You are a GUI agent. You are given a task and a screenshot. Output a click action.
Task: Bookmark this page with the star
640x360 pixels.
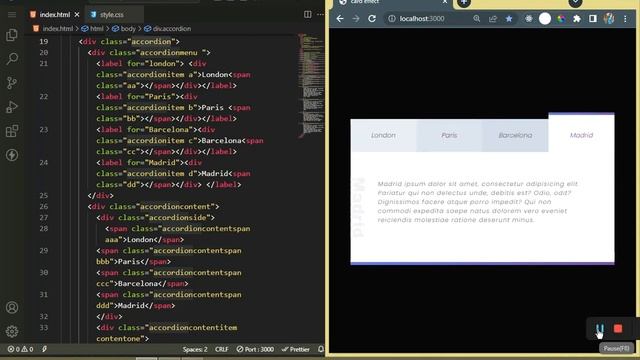[509, 19]
